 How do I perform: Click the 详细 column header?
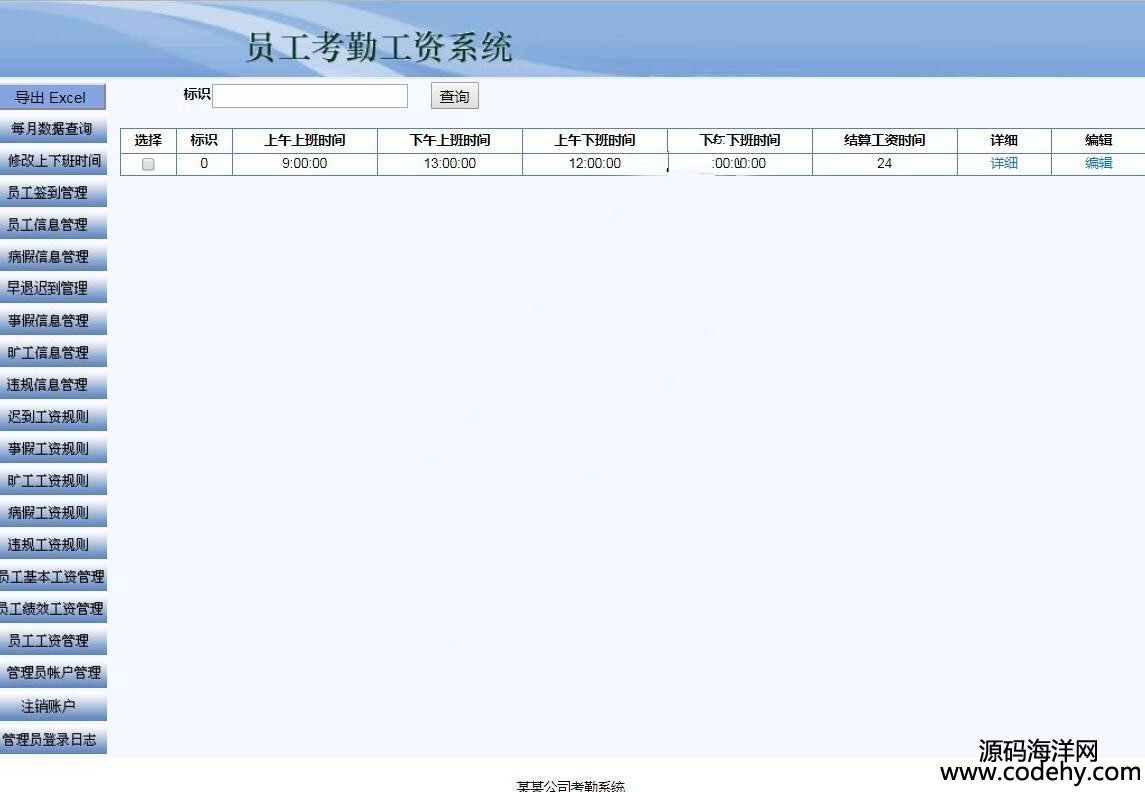coord(1004,140)
